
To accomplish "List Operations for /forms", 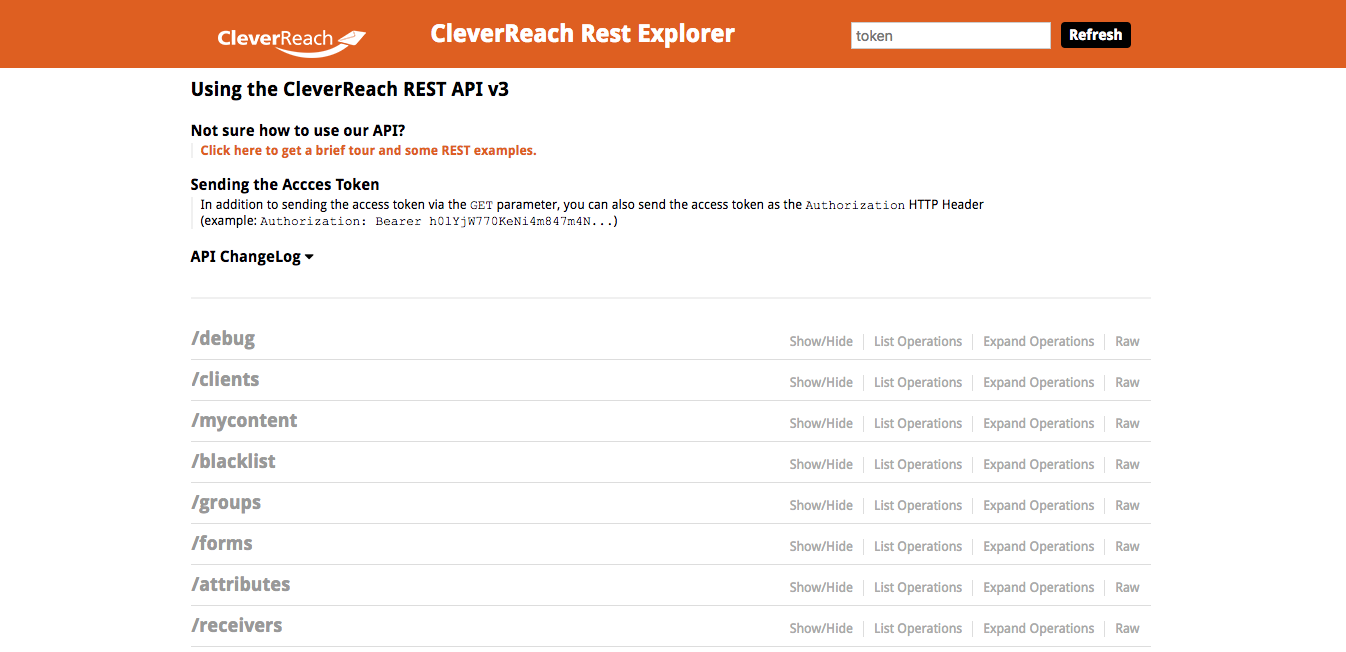I will click(918, 546).
